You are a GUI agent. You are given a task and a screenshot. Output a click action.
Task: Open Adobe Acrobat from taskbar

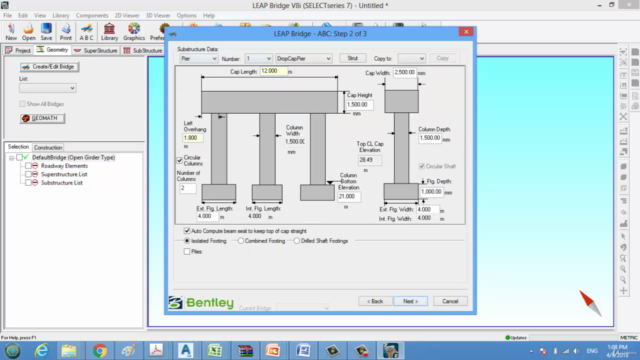(x=156, y=351)
